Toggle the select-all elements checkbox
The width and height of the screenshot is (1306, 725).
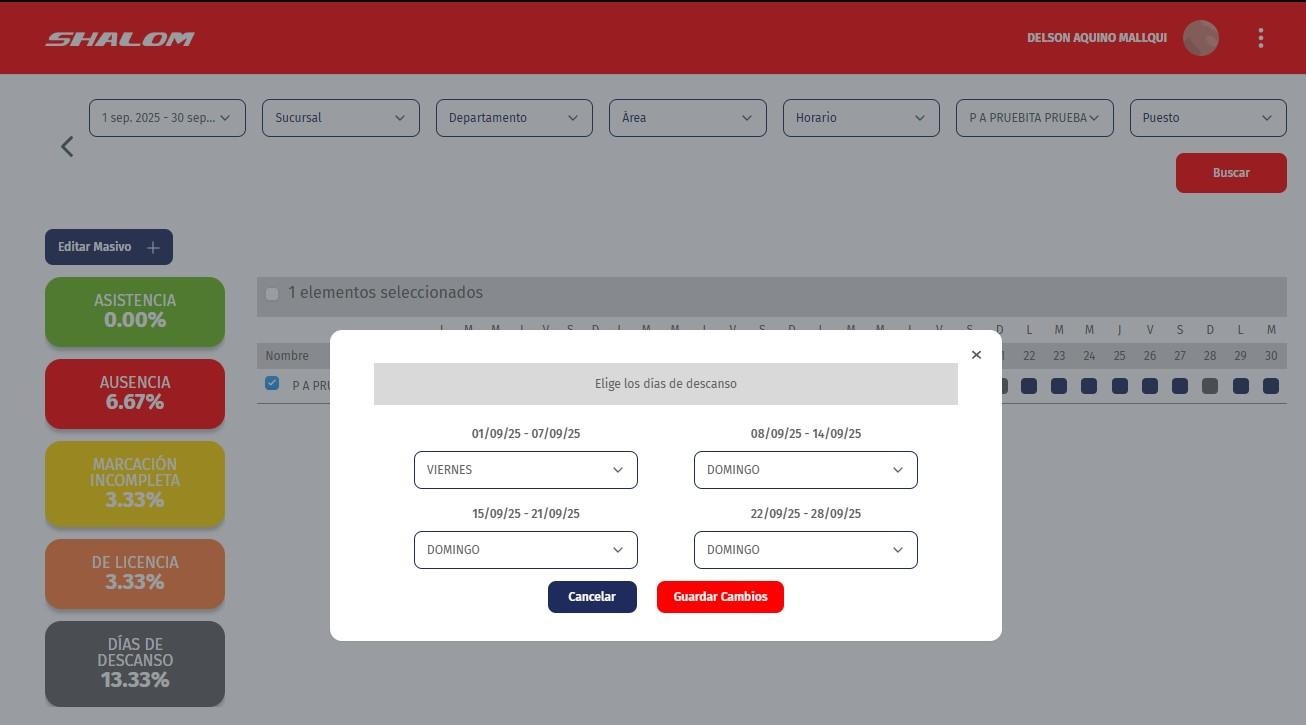click(x=272, y=294)
